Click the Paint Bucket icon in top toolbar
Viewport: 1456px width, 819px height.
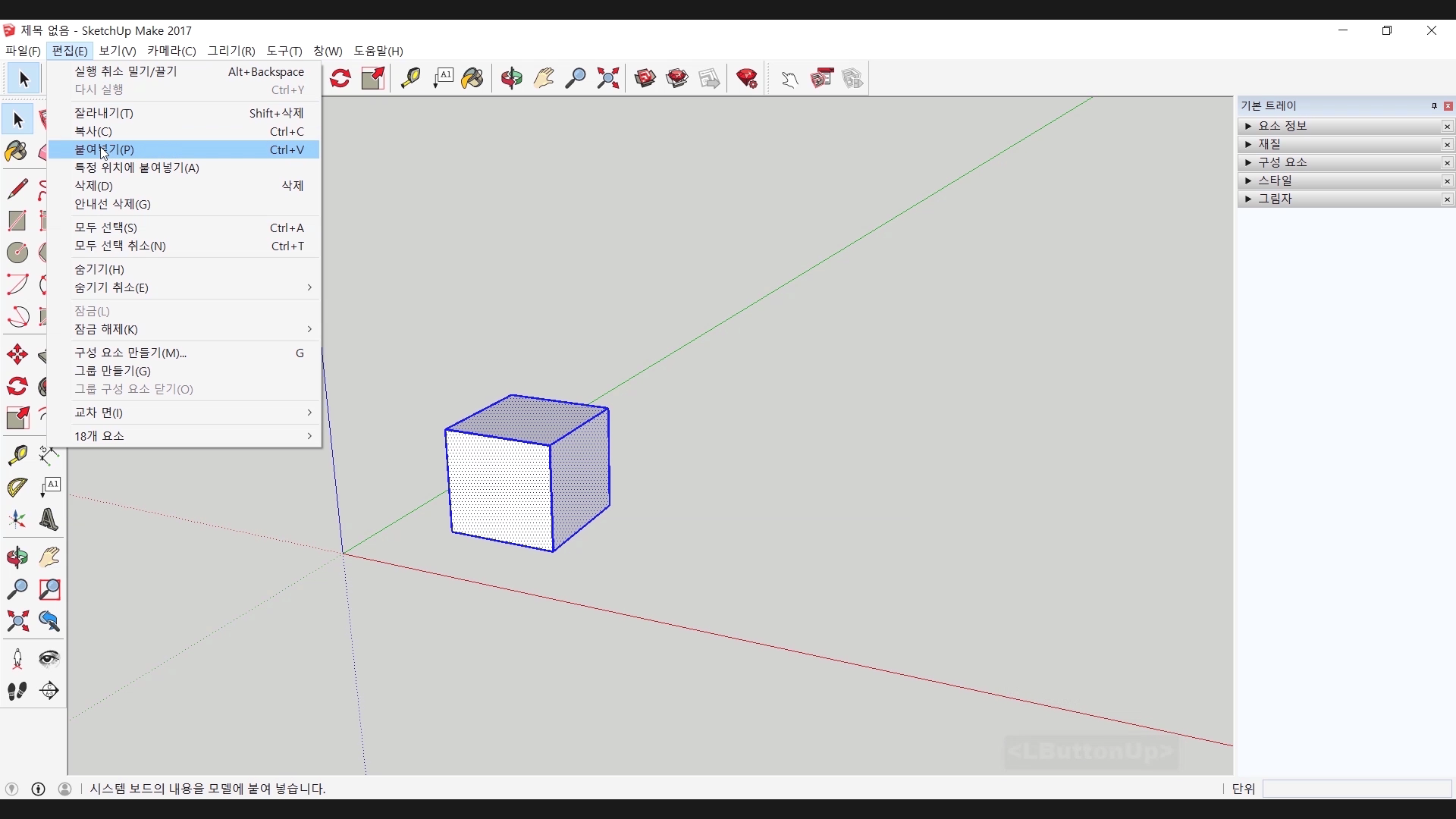(472, 78)
